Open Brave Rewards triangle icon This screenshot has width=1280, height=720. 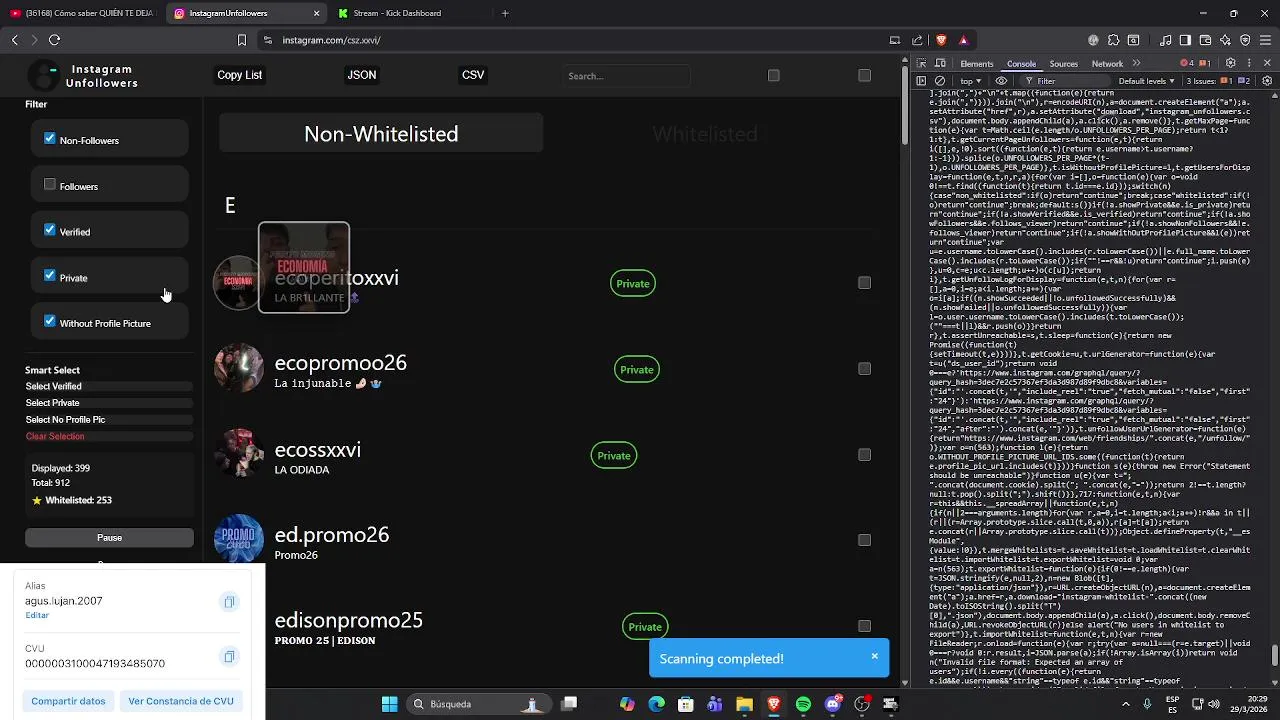963,40
